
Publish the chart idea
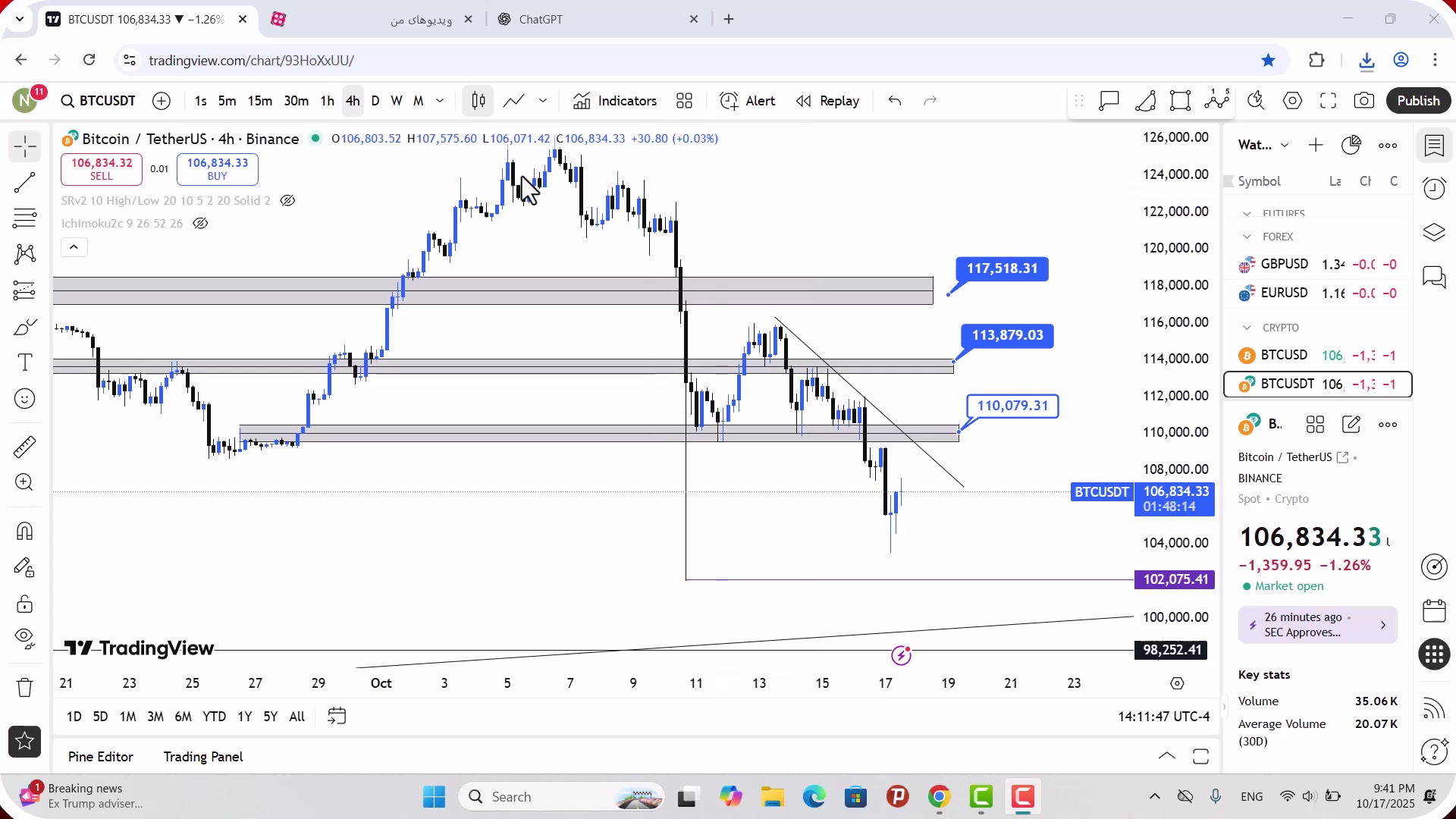pos(1418,101)
